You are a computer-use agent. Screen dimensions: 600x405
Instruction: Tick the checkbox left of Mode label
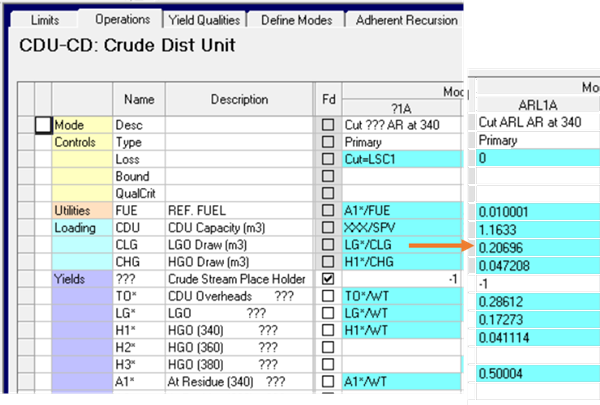43,125
